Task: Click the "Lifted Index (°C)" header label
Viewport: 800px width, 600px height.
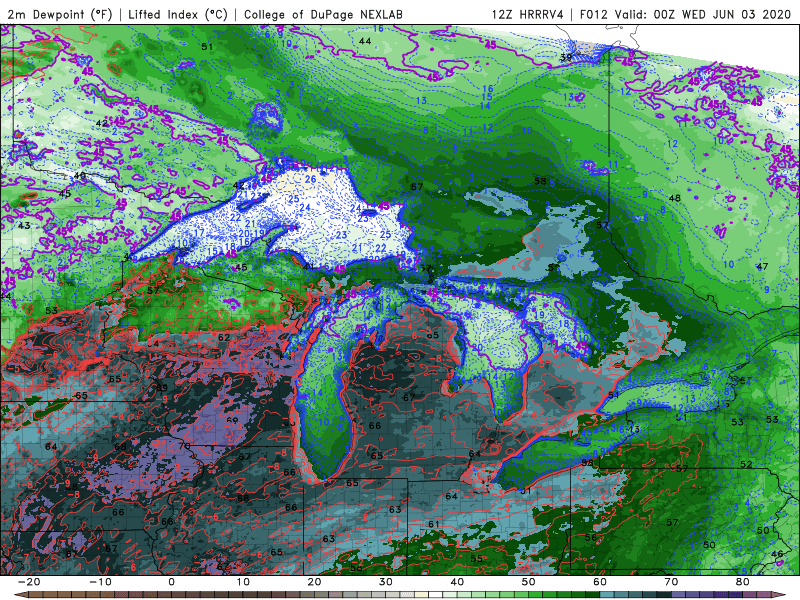Action: tap(178, 14)
